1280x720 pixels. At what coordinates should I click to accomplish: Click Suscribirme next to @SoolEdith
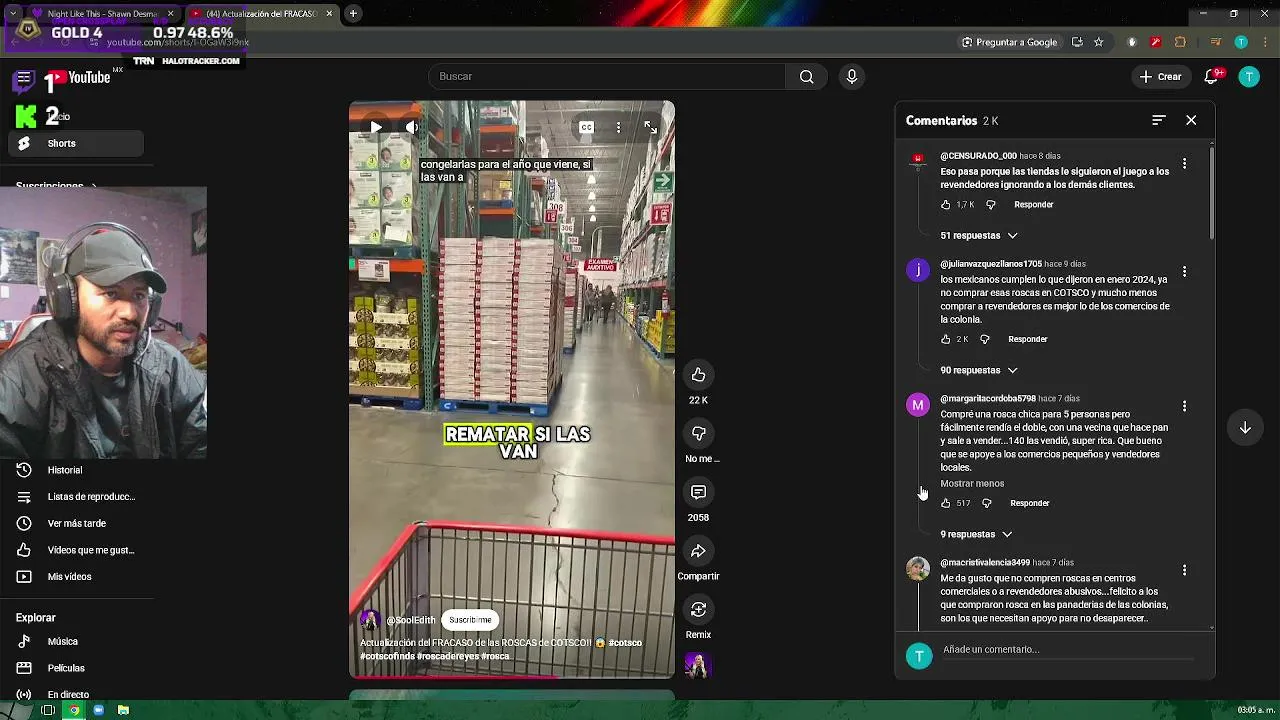[x=470, y=620]
